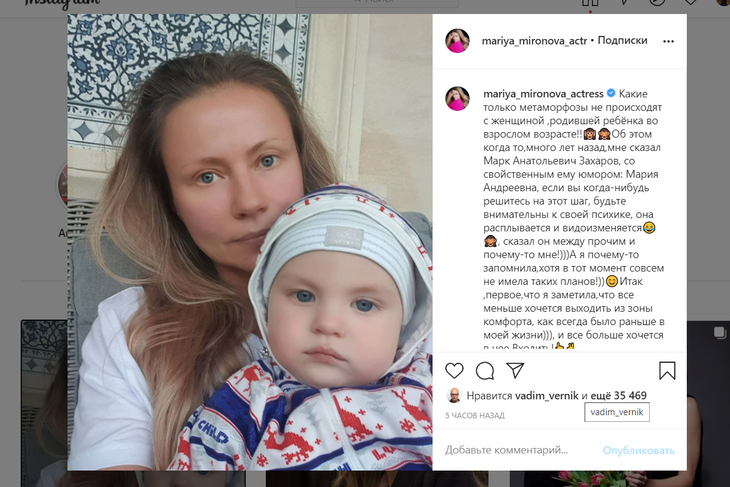730x487 pixels.
Task: Open mariya_mironova_actr username in header
Action: [x=534, y=41]
